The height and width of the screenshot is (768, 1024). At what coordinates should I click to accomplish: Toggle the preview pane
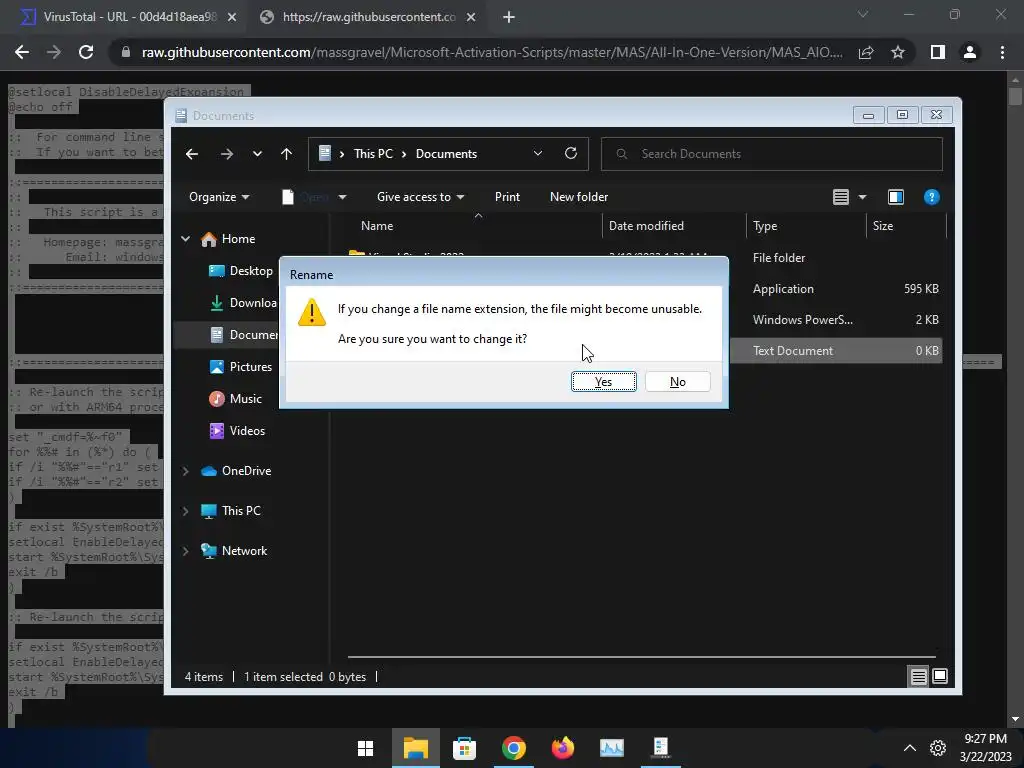[x=896, y=197]
